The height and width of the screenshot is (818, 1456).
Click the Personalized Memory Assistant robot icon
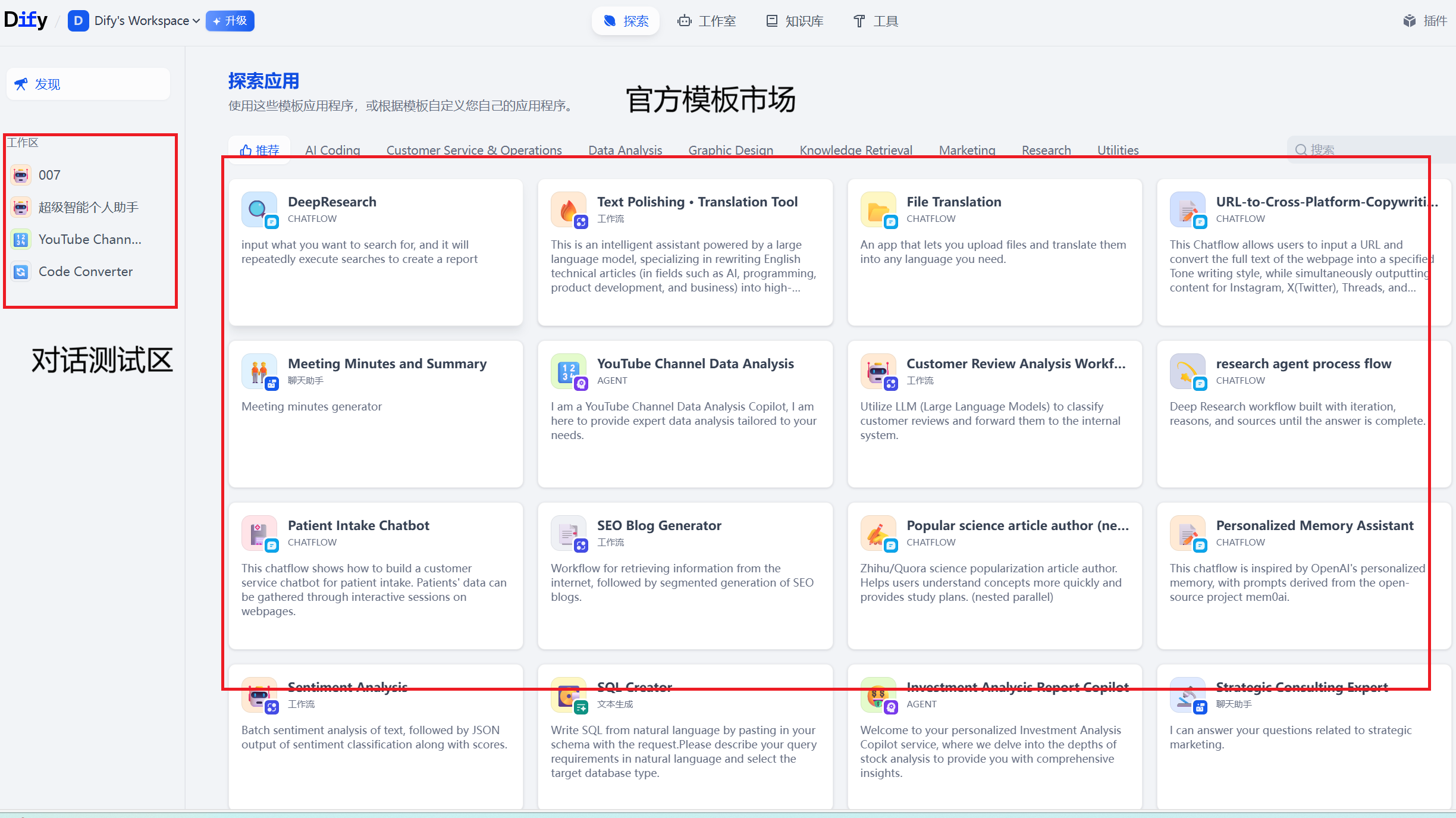pyautogui.click(x=1187, y=533)
